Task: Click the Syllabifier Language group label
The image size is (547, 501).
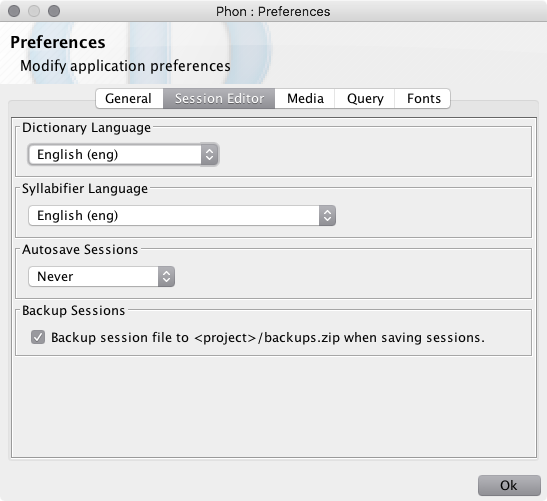Action: (85, 189)
